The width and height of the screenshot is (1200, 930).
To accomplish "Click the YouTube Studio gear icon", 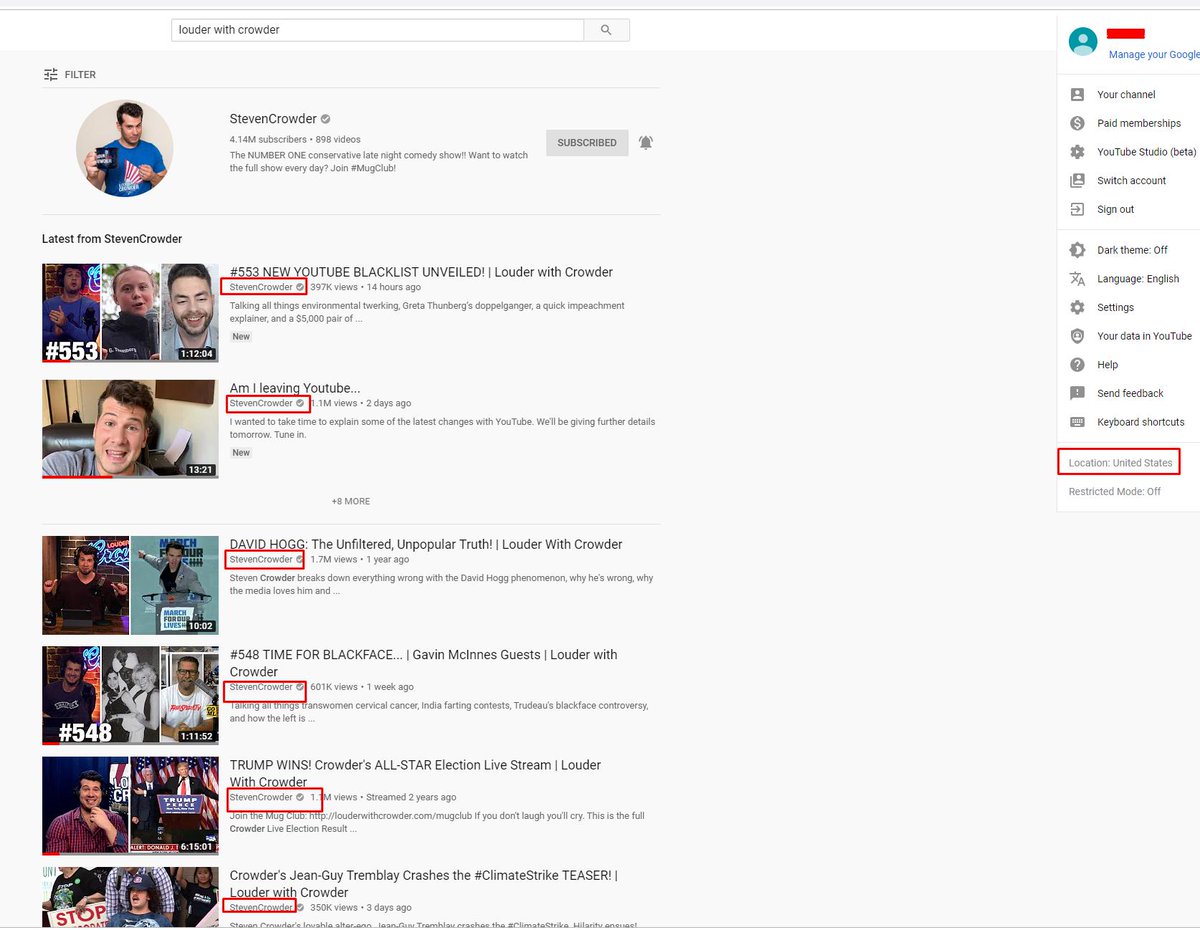I will click(x=1077, y=152).
